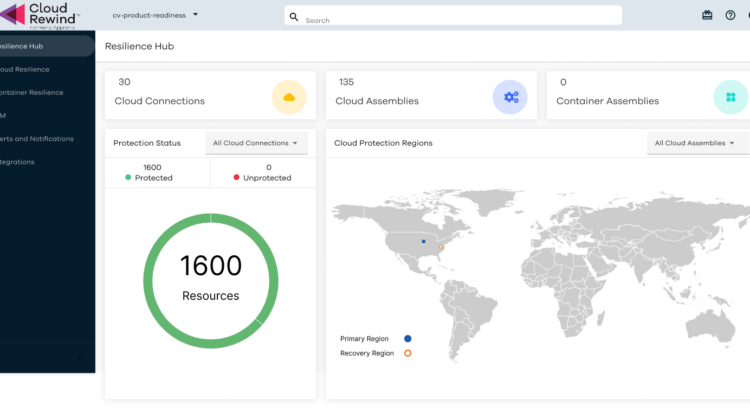Open the All Cloud Assemblies dropdown
750x420 pixels.
click(x=695, y=143)
